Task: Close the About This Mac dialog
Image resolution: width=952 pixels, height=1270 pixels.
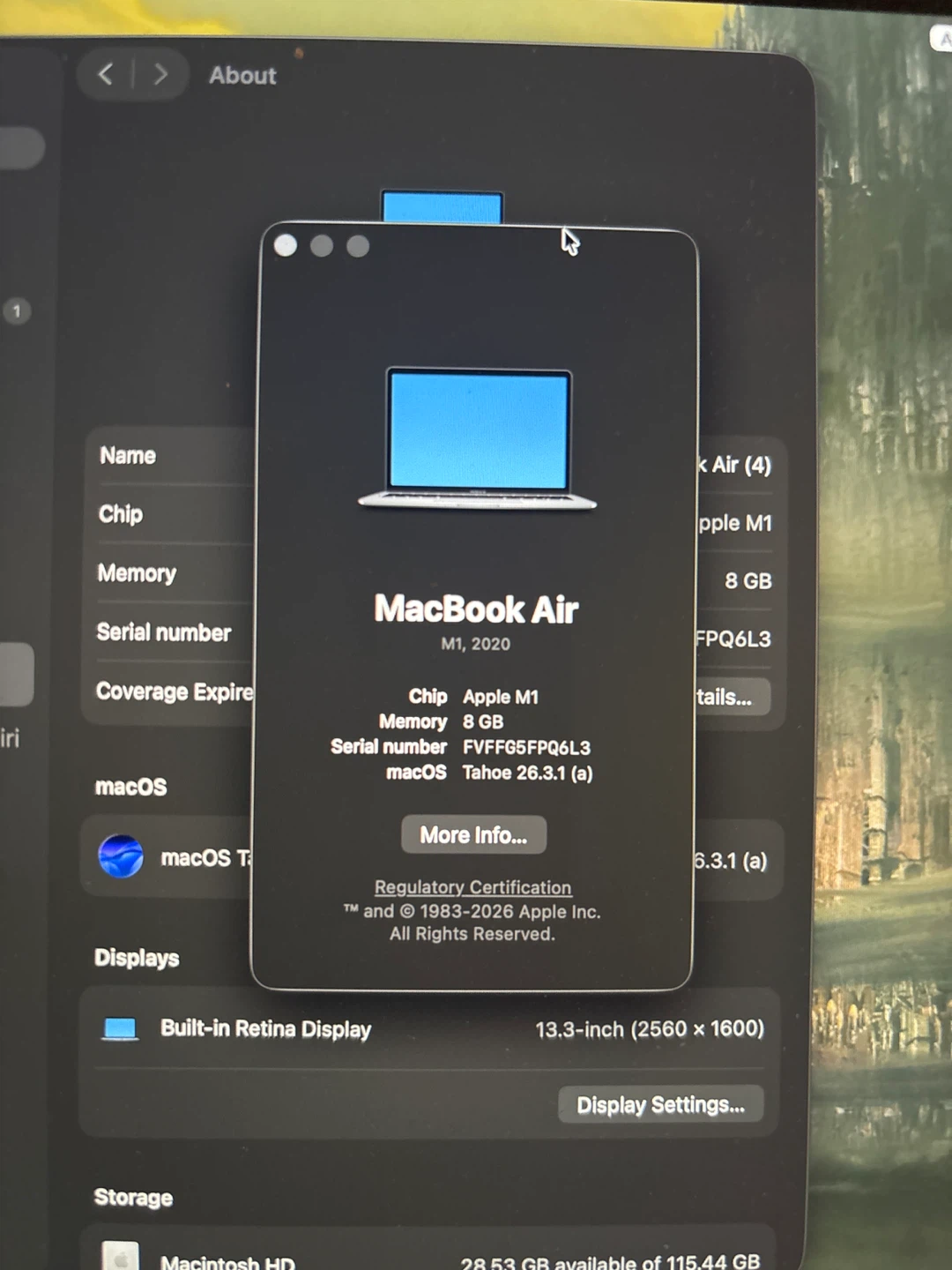Action: (x=286, y=245)
